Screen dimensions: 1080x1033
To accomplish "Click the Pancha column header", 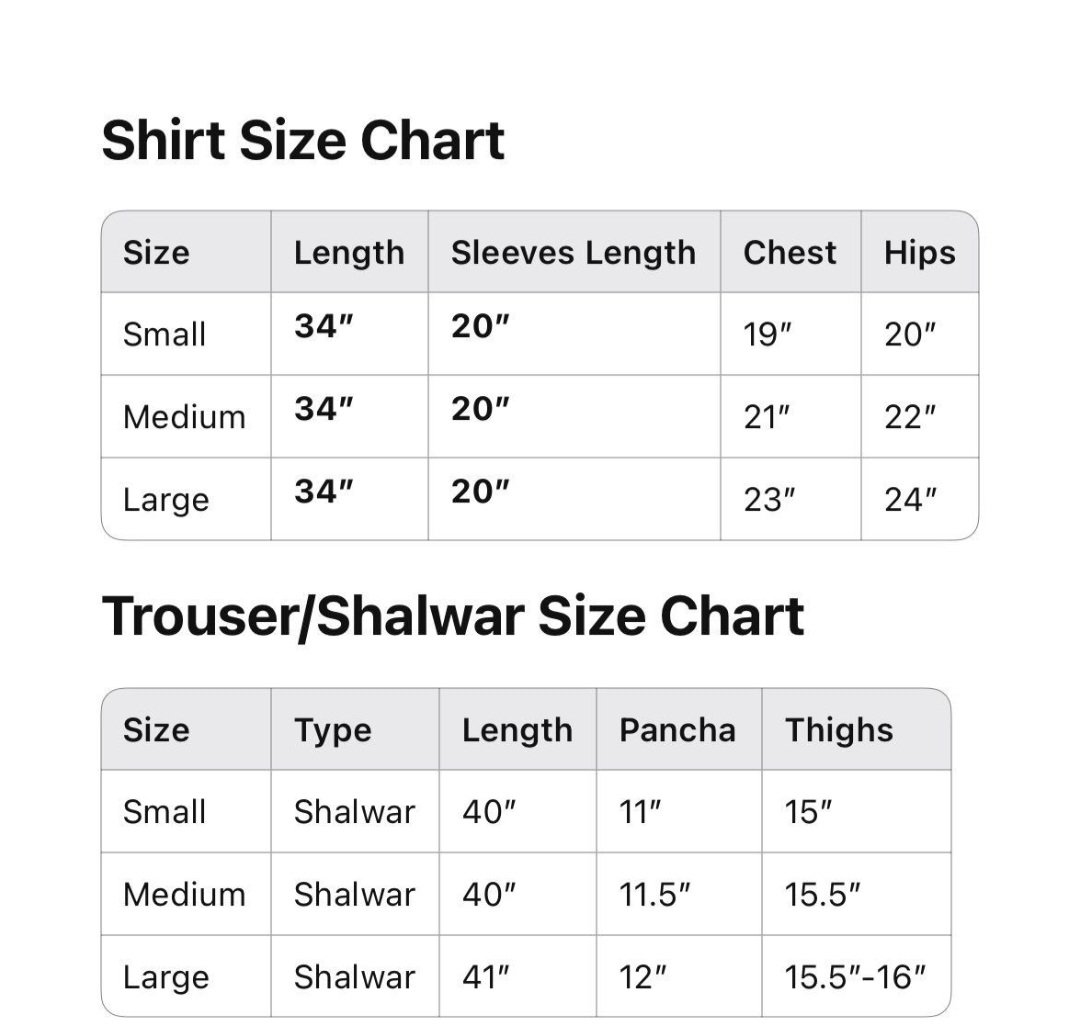I will click(677, 730).
